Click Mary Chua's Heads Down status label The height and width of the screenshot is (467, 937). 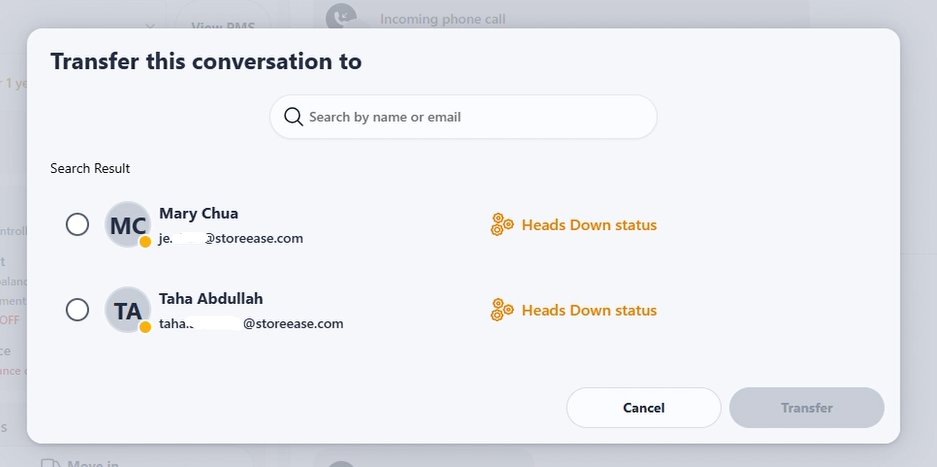(589, 225)
